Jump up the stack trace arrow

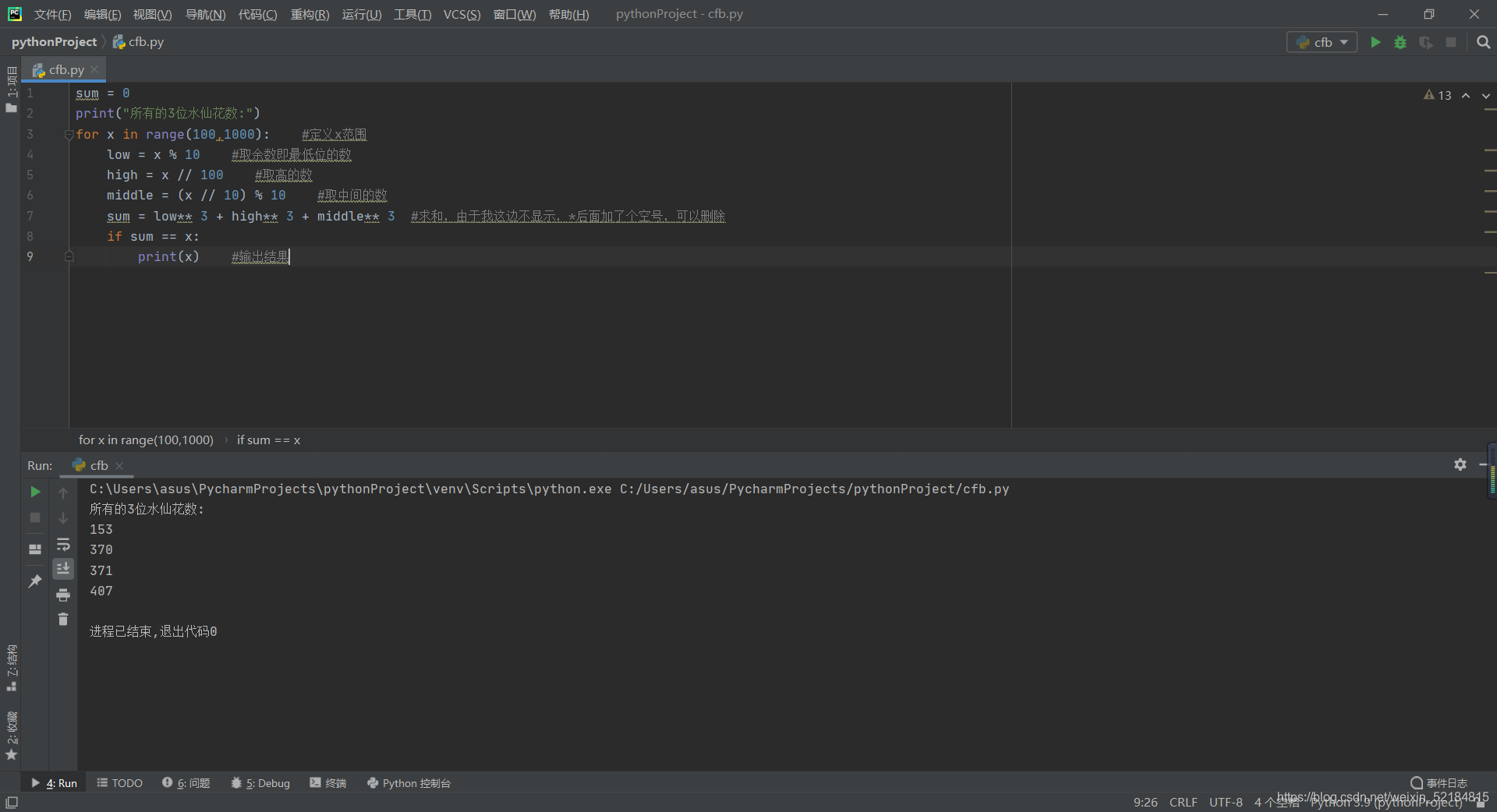pos(63,492)
